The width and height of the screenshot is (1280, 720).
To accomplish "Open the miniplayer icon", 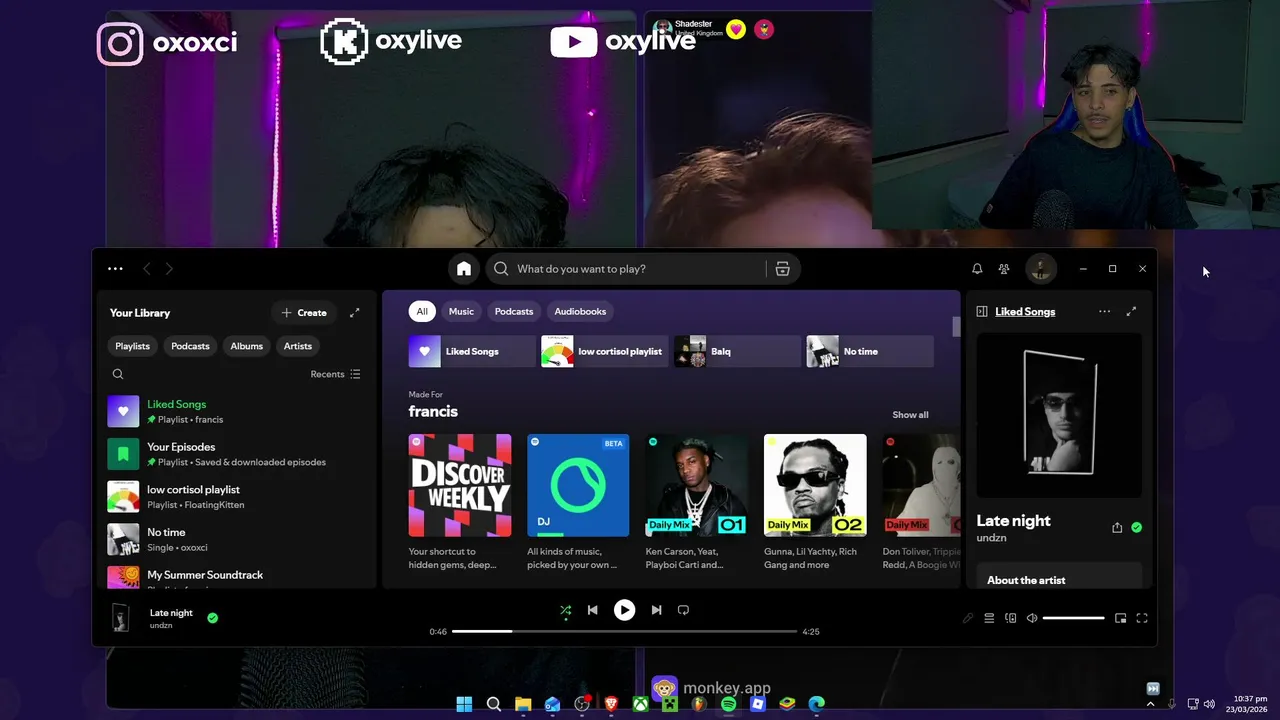I will [x=1120, y=618].
